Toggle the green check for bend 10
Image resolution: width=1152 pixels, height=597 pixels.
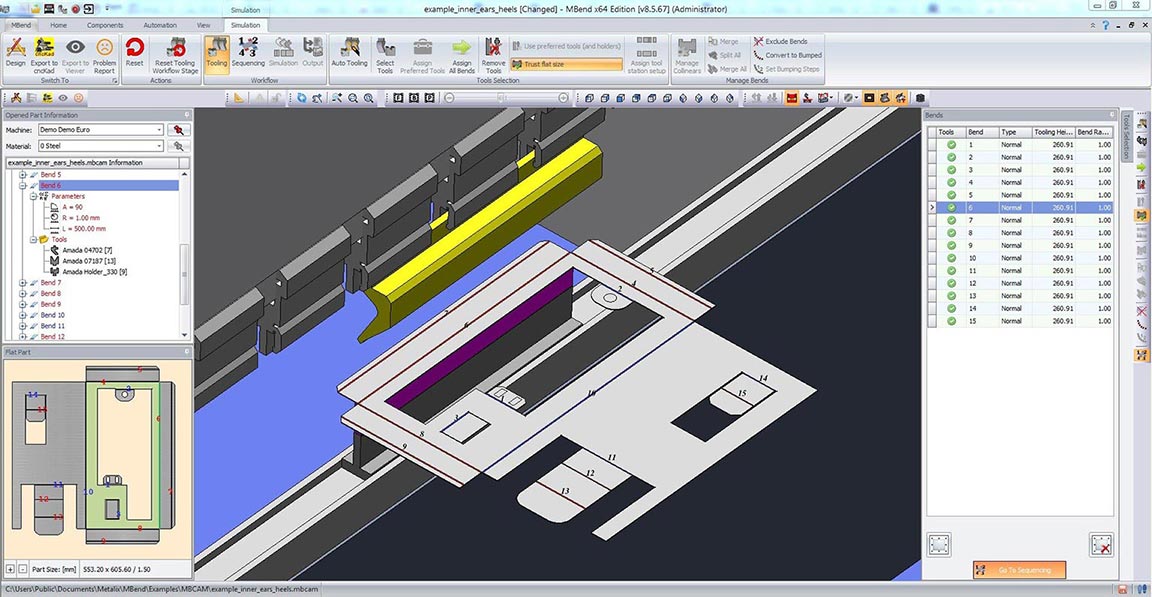(x=951, y=258)
